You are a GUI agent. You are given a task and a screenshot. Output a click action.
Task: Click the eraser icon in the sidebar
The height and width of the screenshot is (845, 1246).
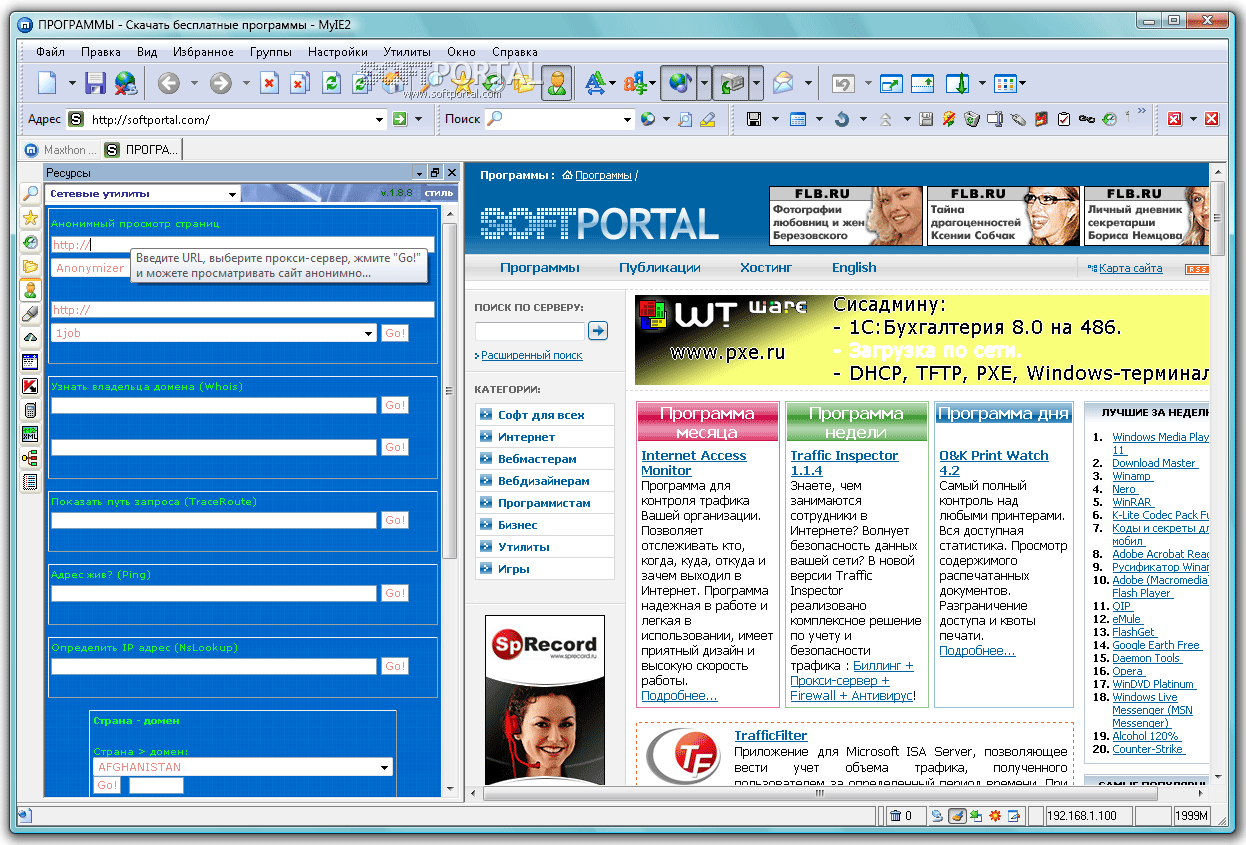[x=30, y=314]
